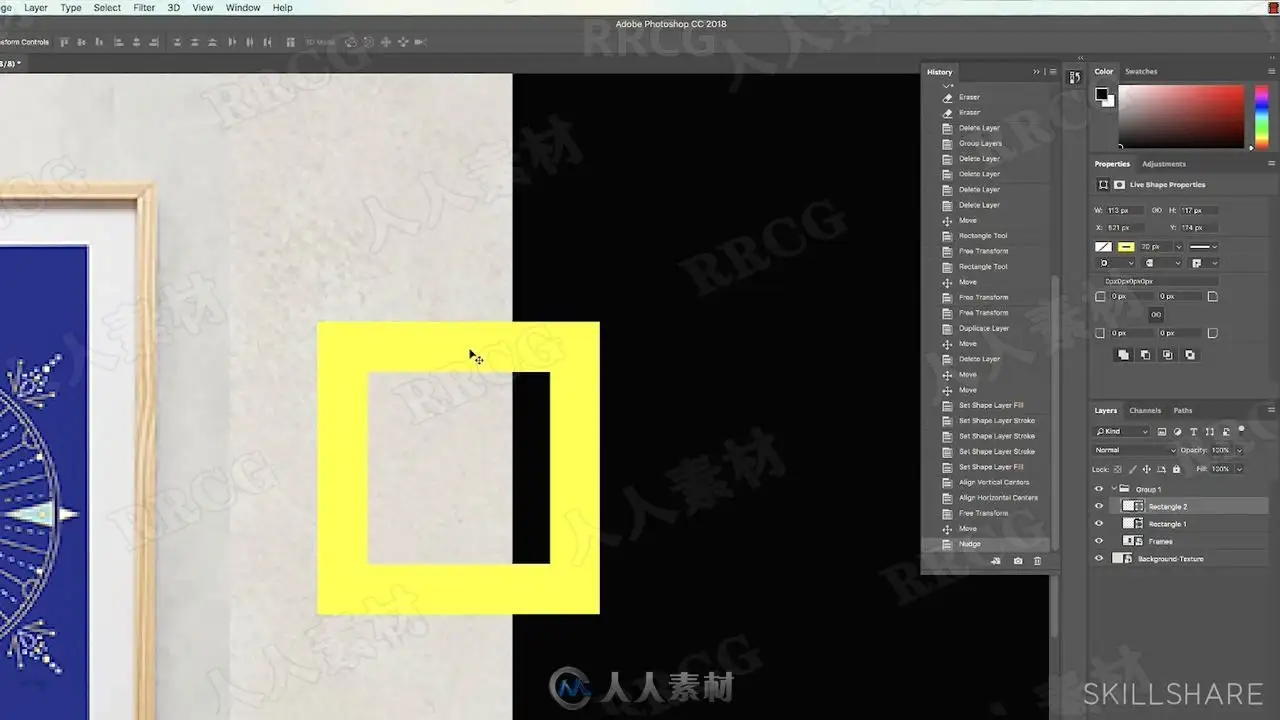Click the yellow stroke color swatch
This screenshot has height=720, width=1280.
point(1126,247)
